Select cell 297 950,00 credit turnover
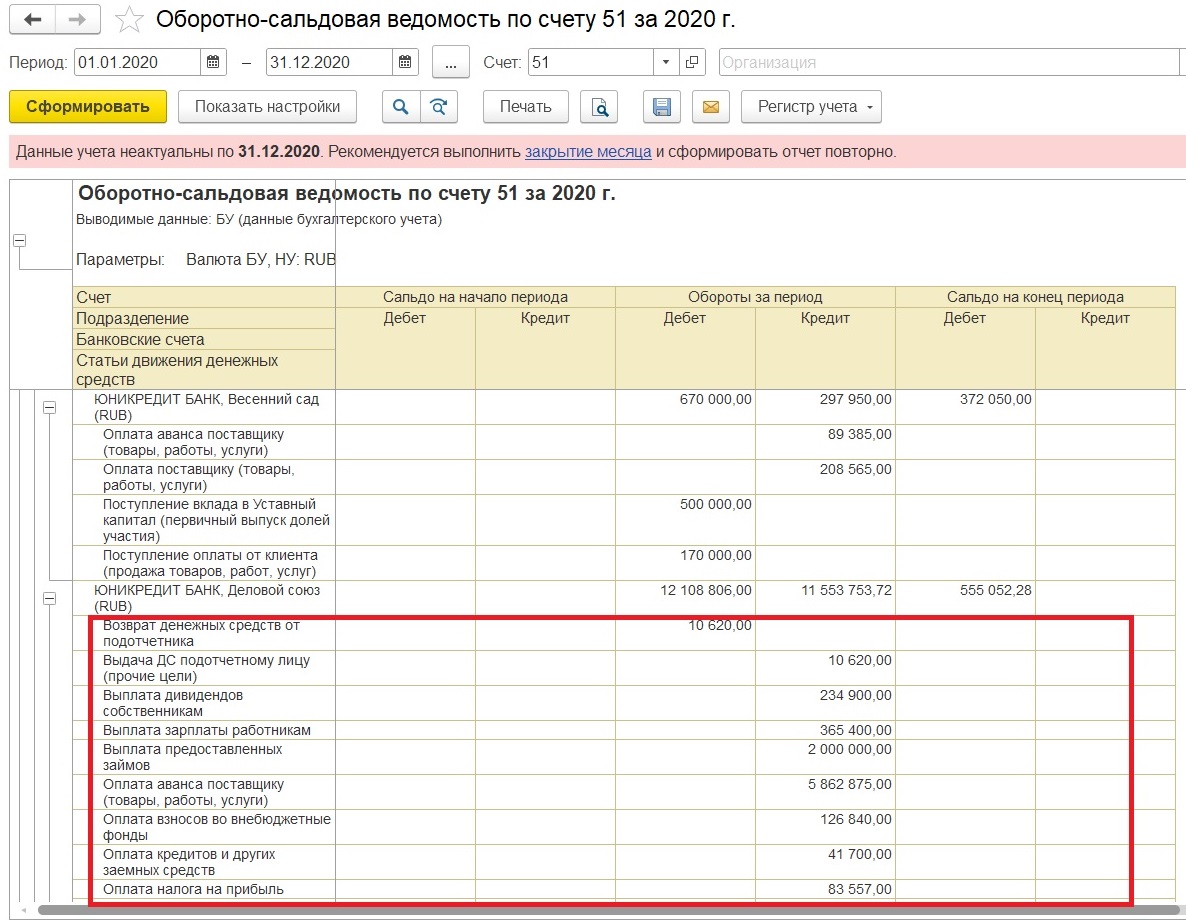1186x920 pixels. pyautogui.click(x=825, y=407)
